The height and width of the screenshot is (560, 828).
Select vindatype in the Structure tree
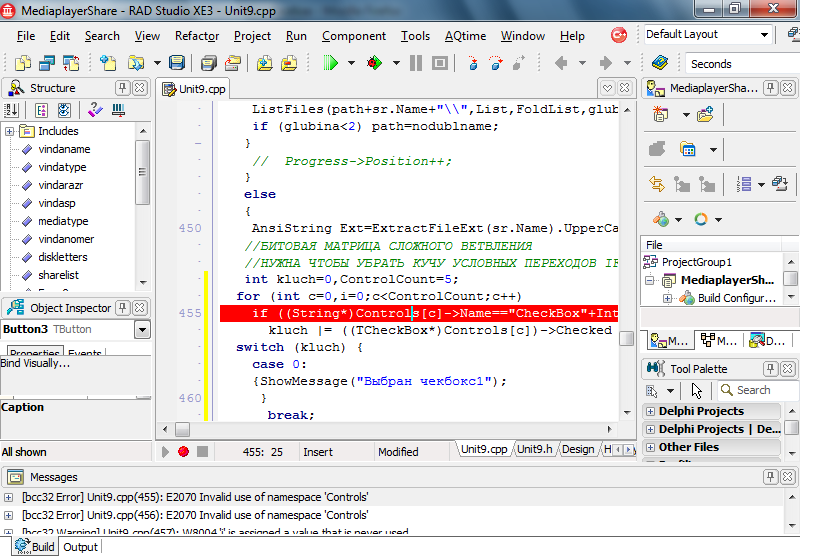pyautogui.click(x=62, y=167)
